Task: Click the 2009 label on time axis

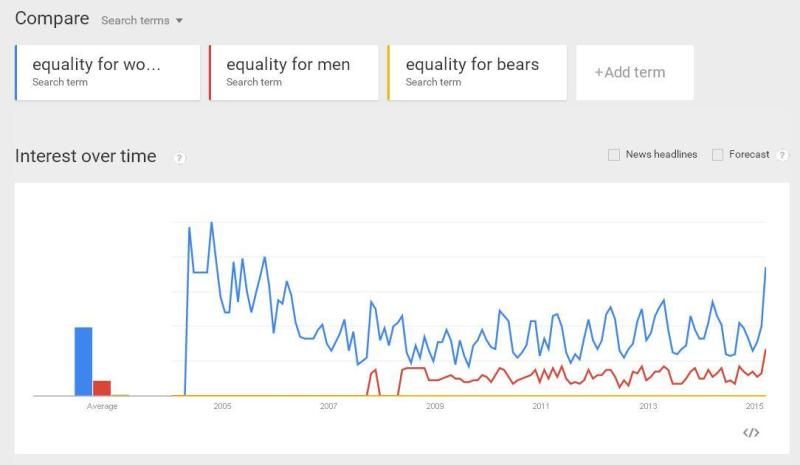Action: coord(435,406)
